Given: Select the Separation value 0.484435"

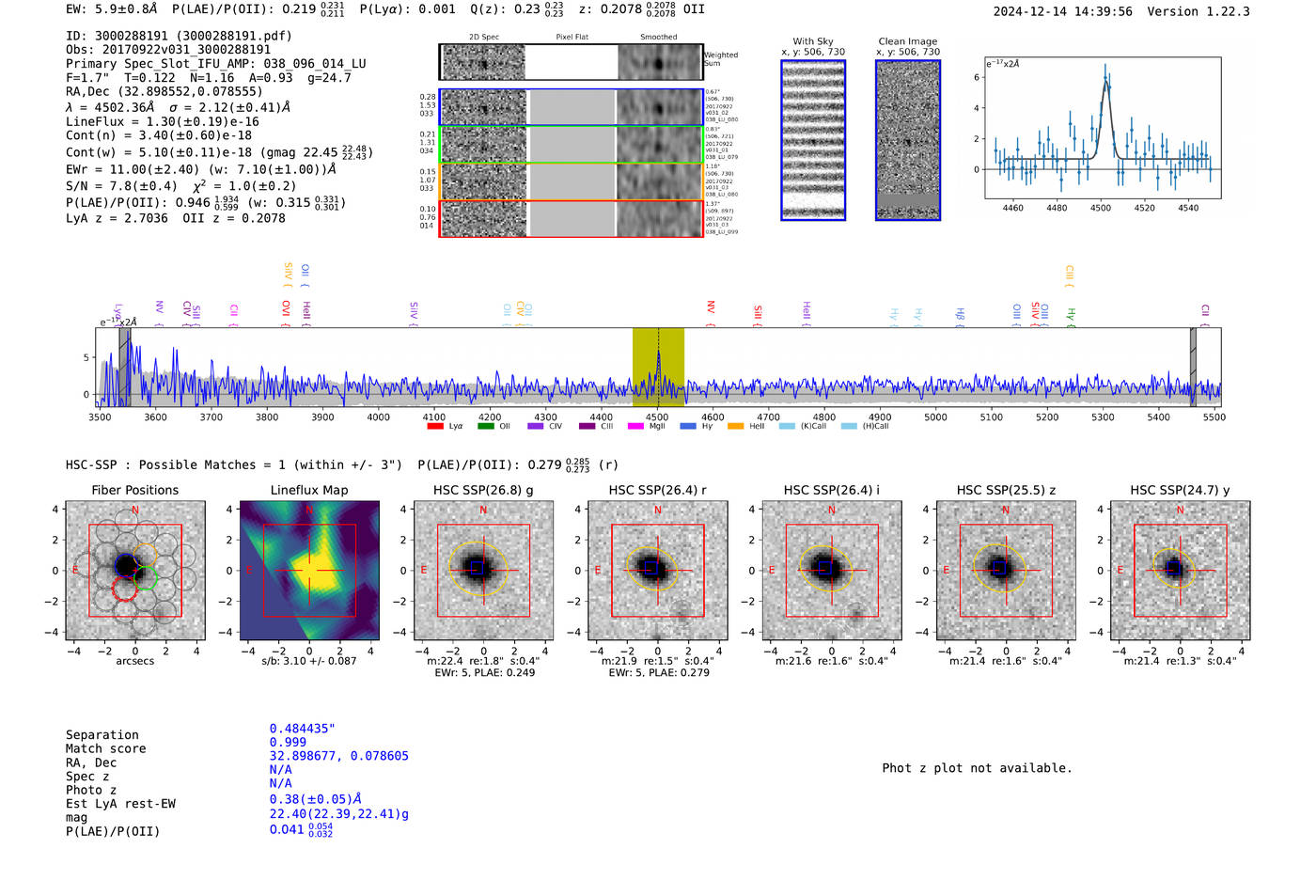Looking at the screenshot, I should pos(303,729).
